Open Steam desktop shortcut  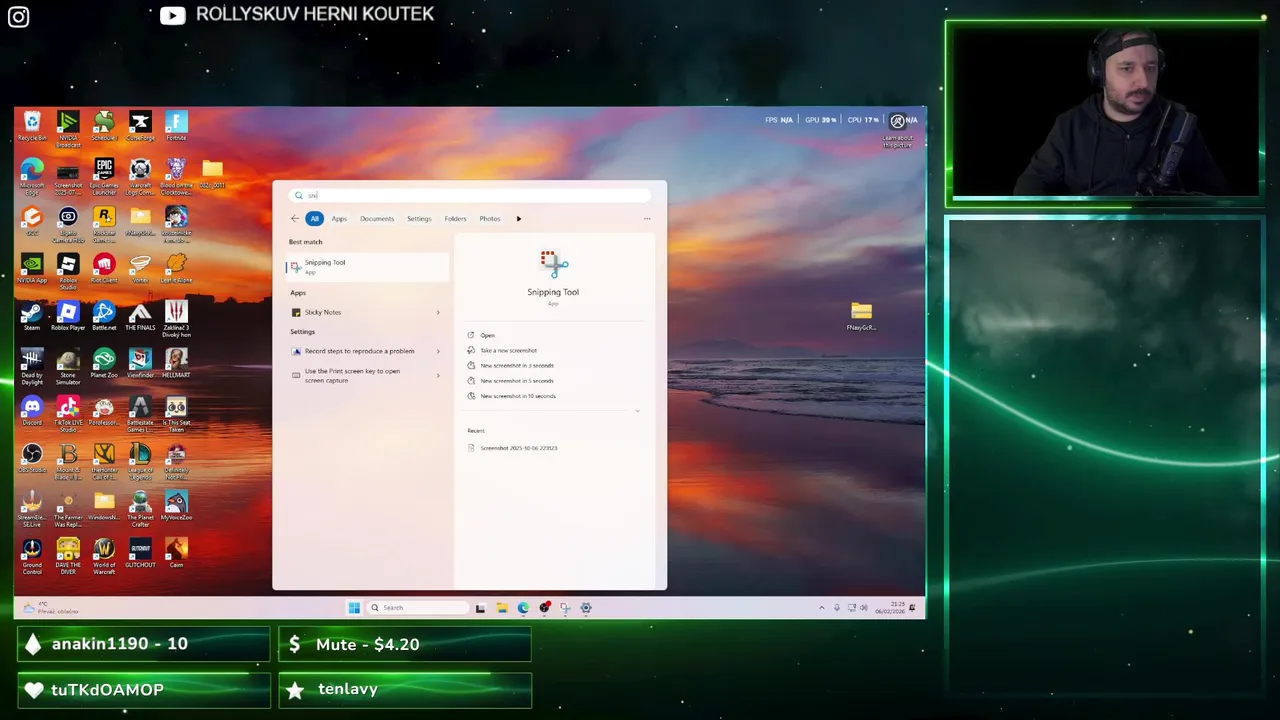(32, 317)
